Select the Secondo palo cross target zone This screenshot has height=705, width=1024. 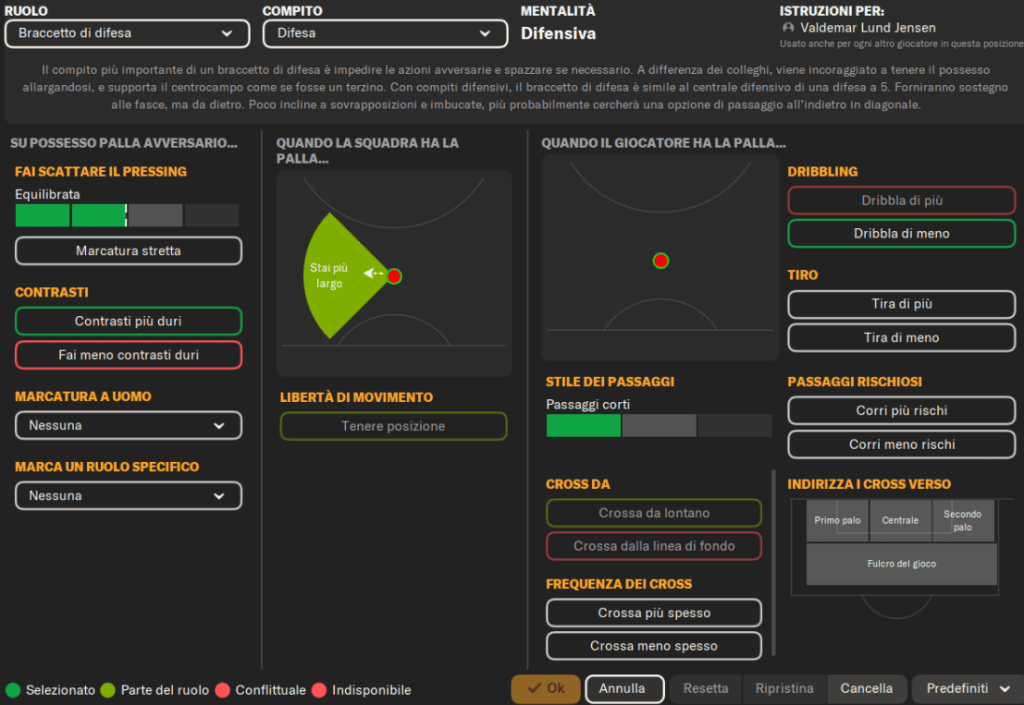(963, 521)
